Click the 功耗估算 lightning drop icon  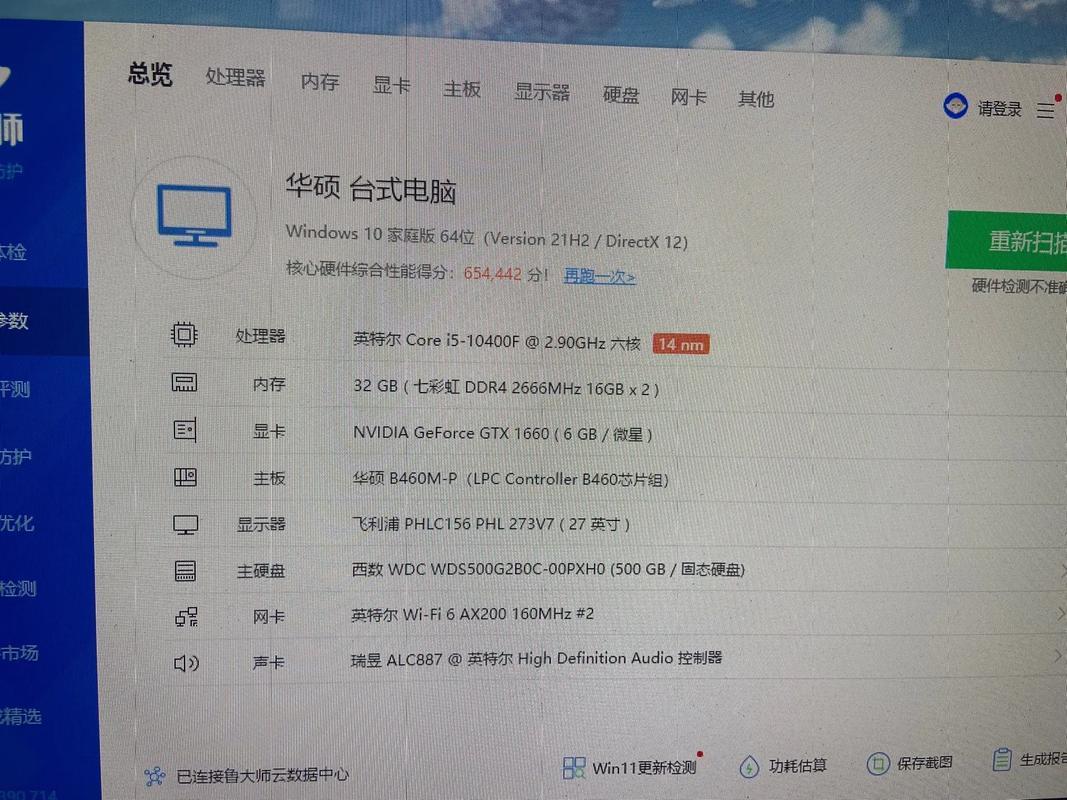pos(749,767)
